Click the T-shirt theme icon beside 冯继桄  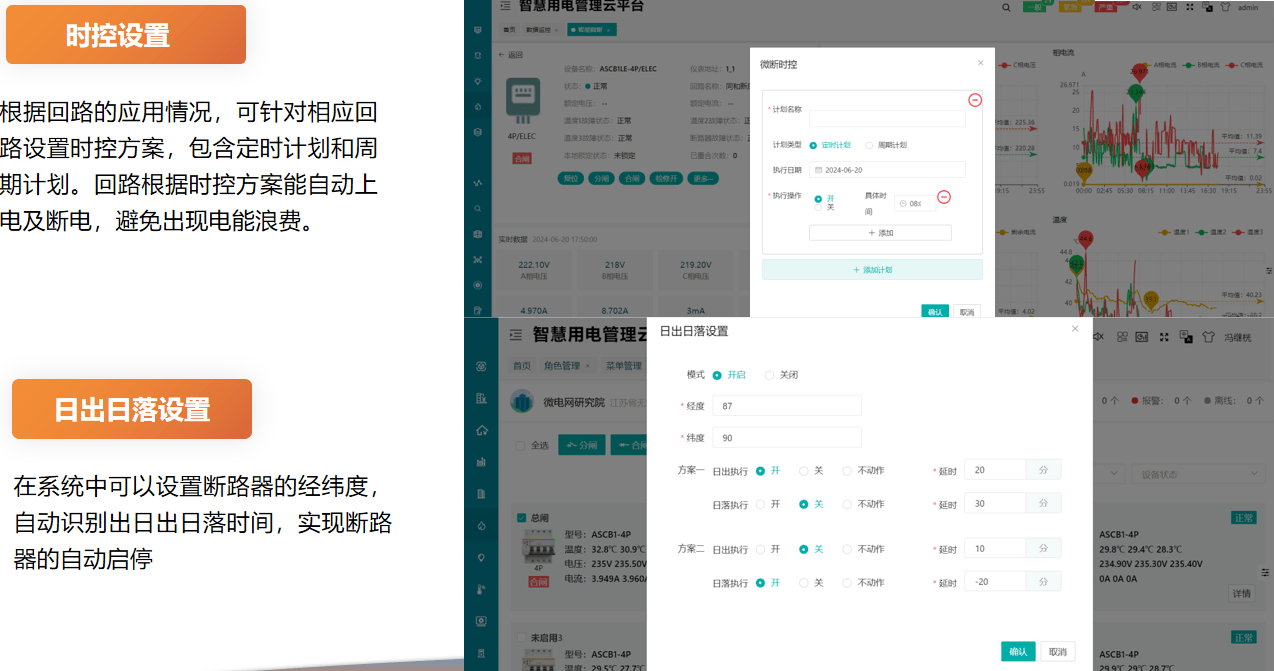1207,337
